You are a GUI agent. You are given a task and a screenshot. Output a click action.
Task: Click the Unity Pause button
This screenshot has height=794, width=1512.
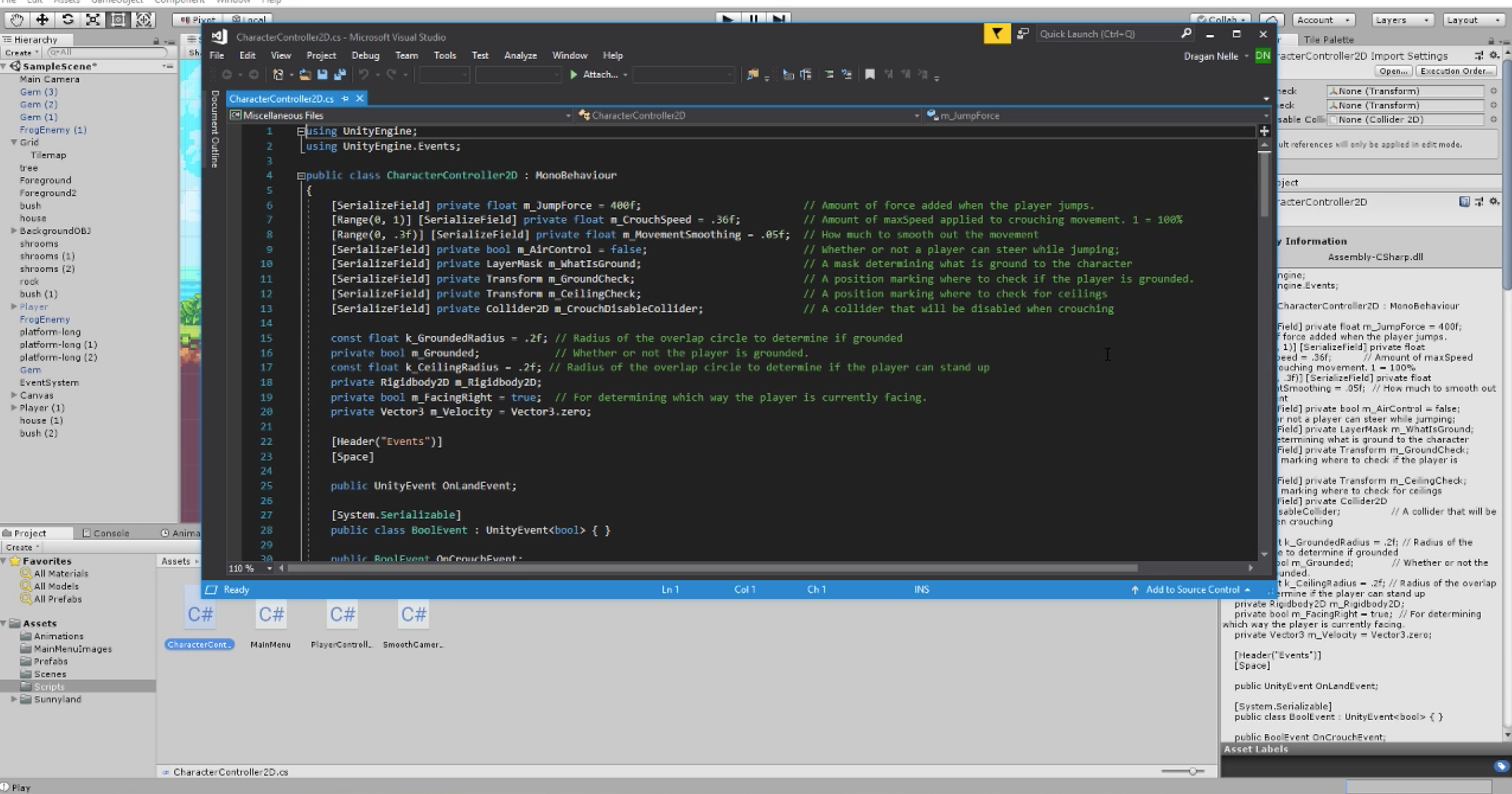pos(753,19)
